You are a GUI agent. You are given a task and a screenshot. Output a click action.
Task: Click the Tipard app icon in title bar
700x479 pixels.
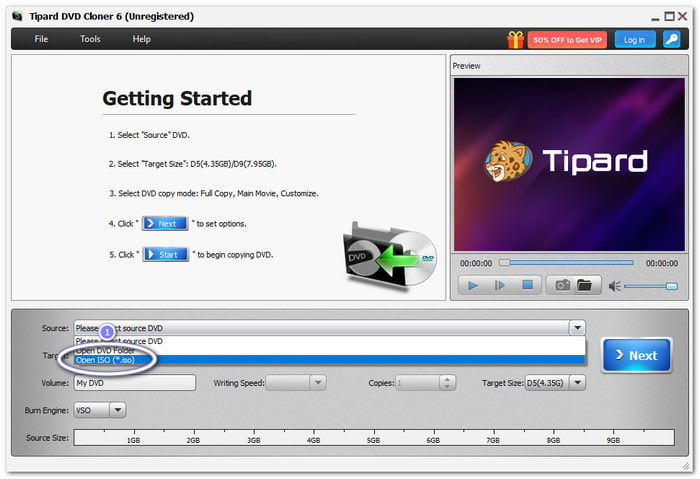pos(17,17)
